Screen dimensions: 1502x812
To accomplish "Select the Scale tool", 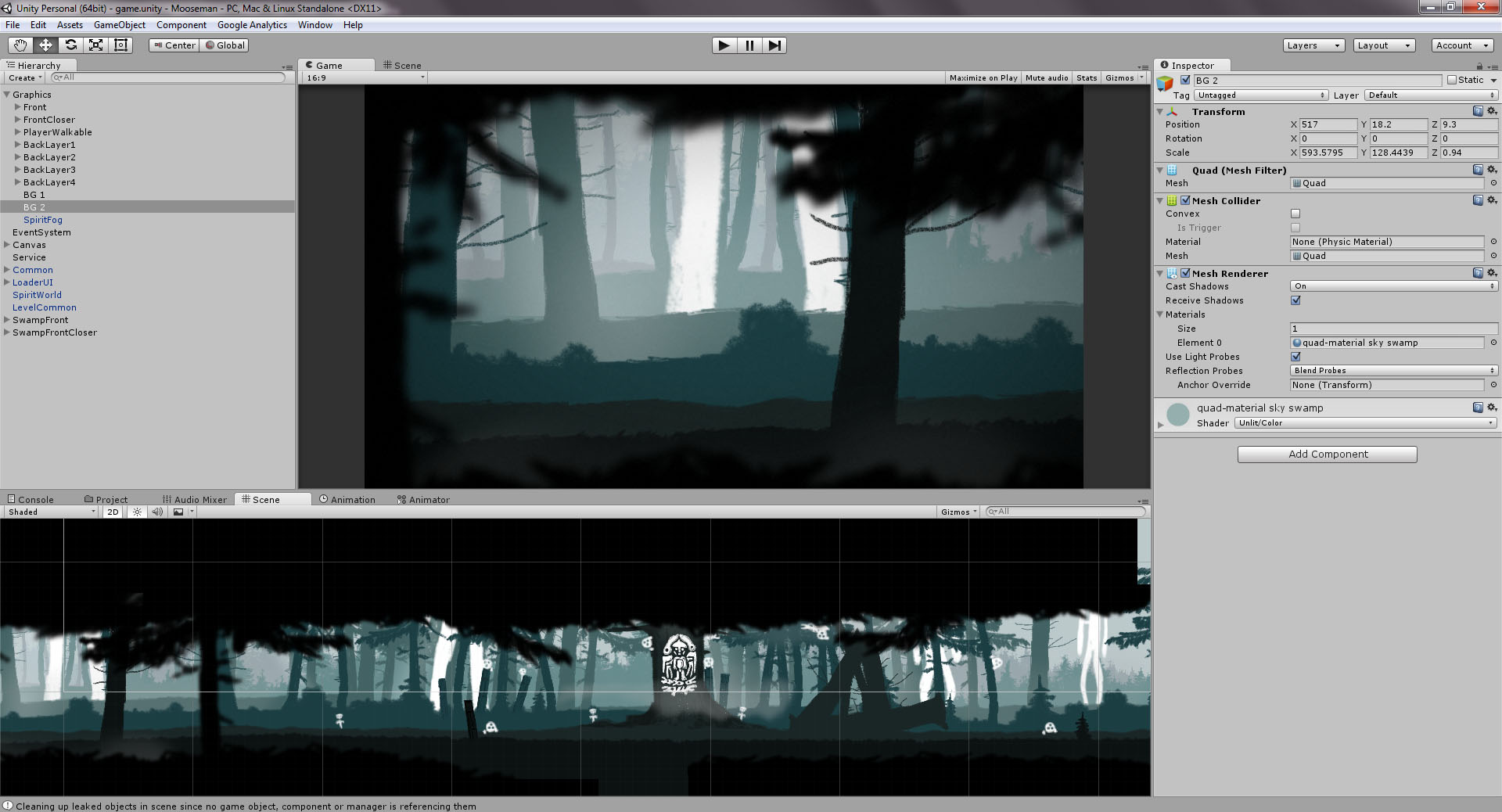I will [x=95, y=45].
